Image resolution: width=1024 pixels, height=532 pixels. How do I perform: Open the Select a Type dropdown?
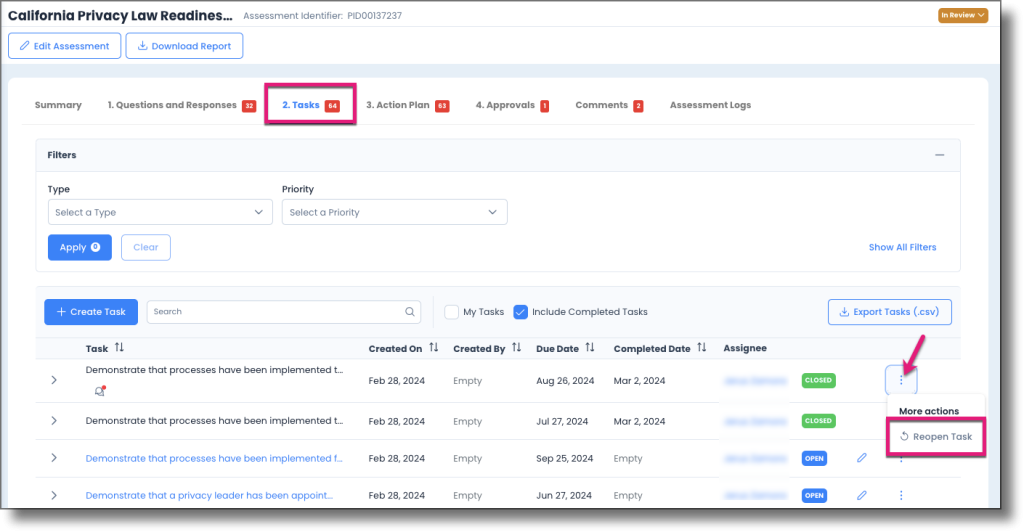pyautogui.click(x=160, y=212)
